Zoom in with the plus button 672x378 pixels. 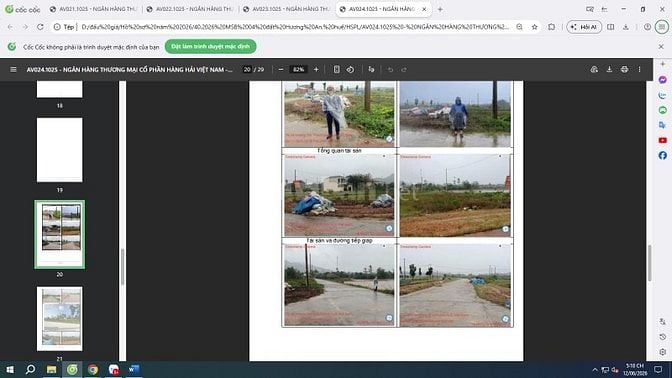click(x=316, y=69)
